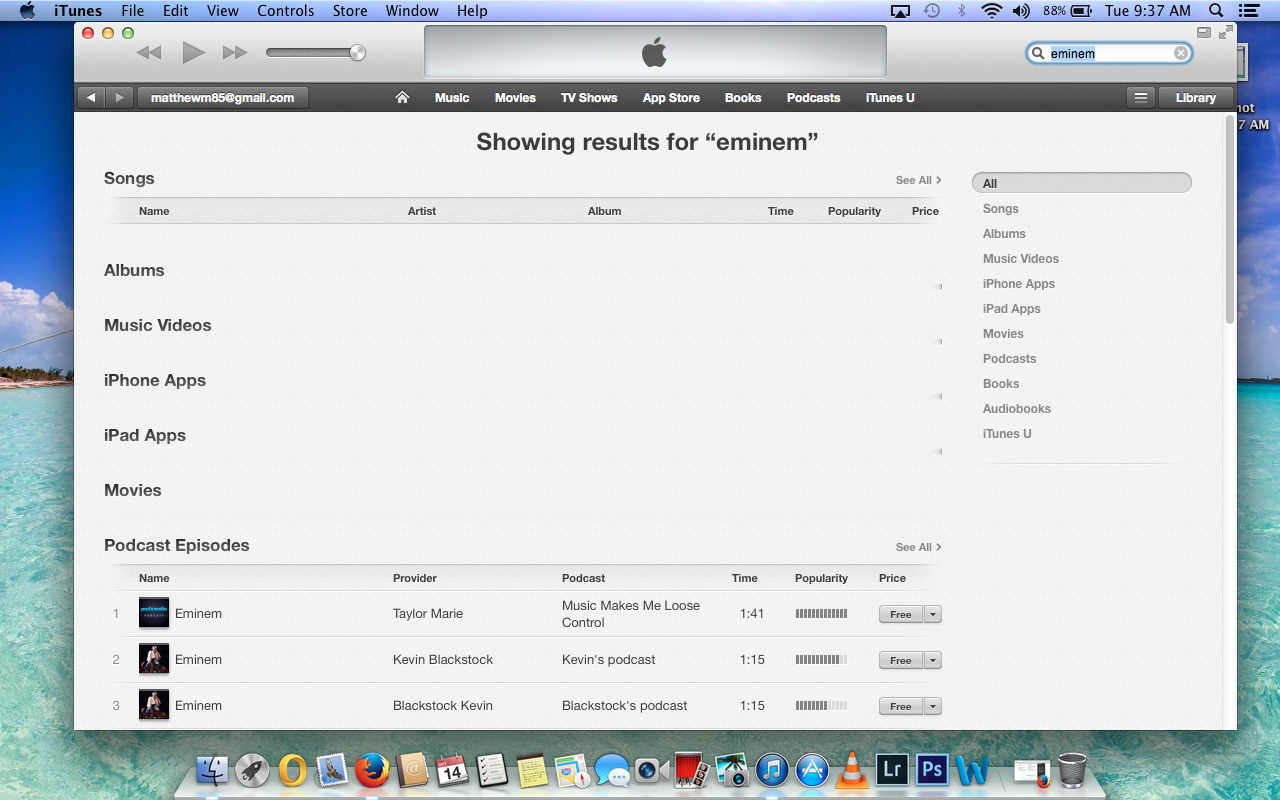Click the Wi-Fi status icon
This screenshot has height=800, width=1280.
pyautogui.click(x=992, y=11)
